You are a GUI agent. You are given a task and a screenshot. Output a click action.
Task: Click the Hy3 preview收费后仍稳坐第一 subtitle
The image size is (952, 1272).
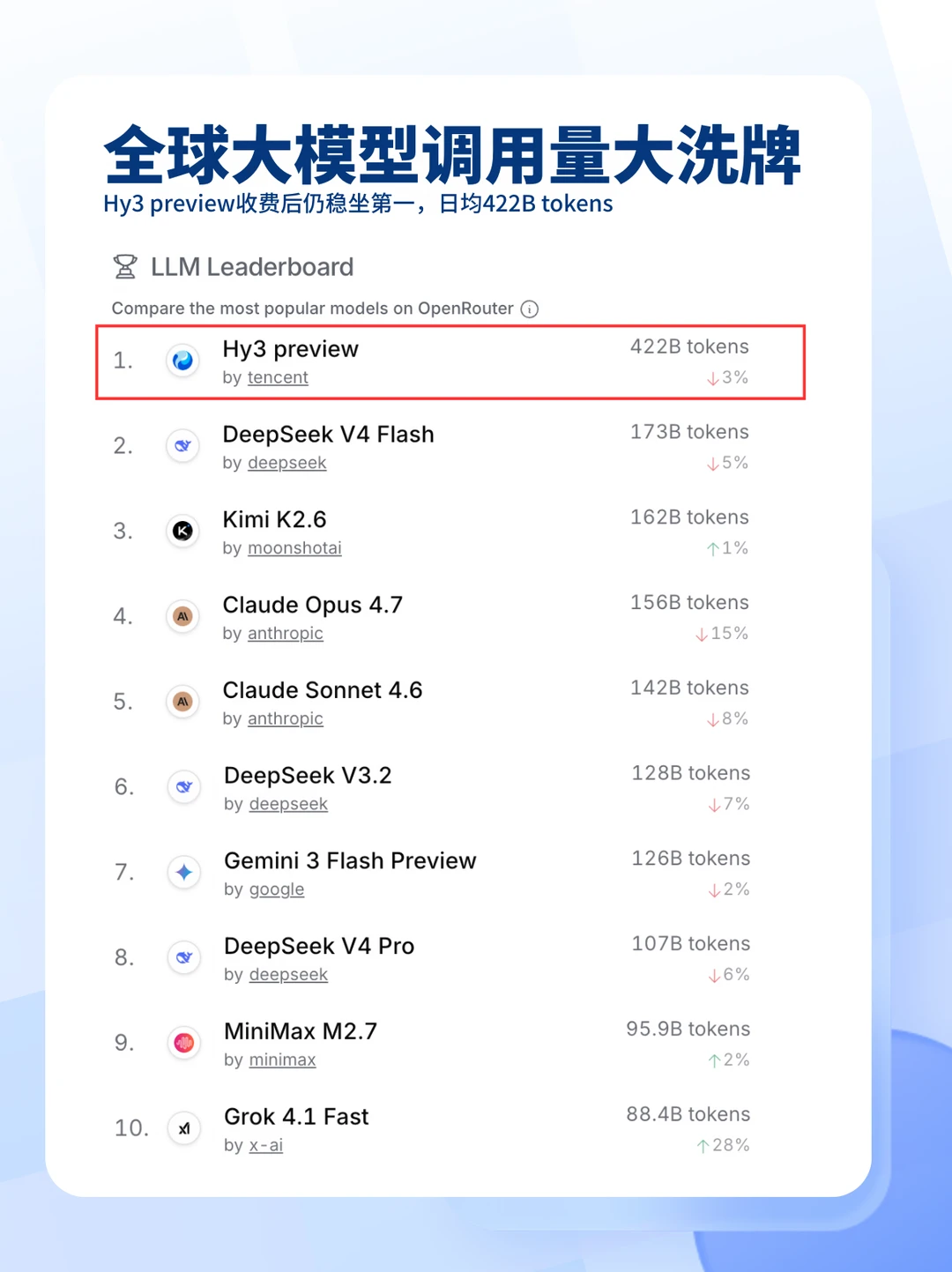[x=358, y=204]
